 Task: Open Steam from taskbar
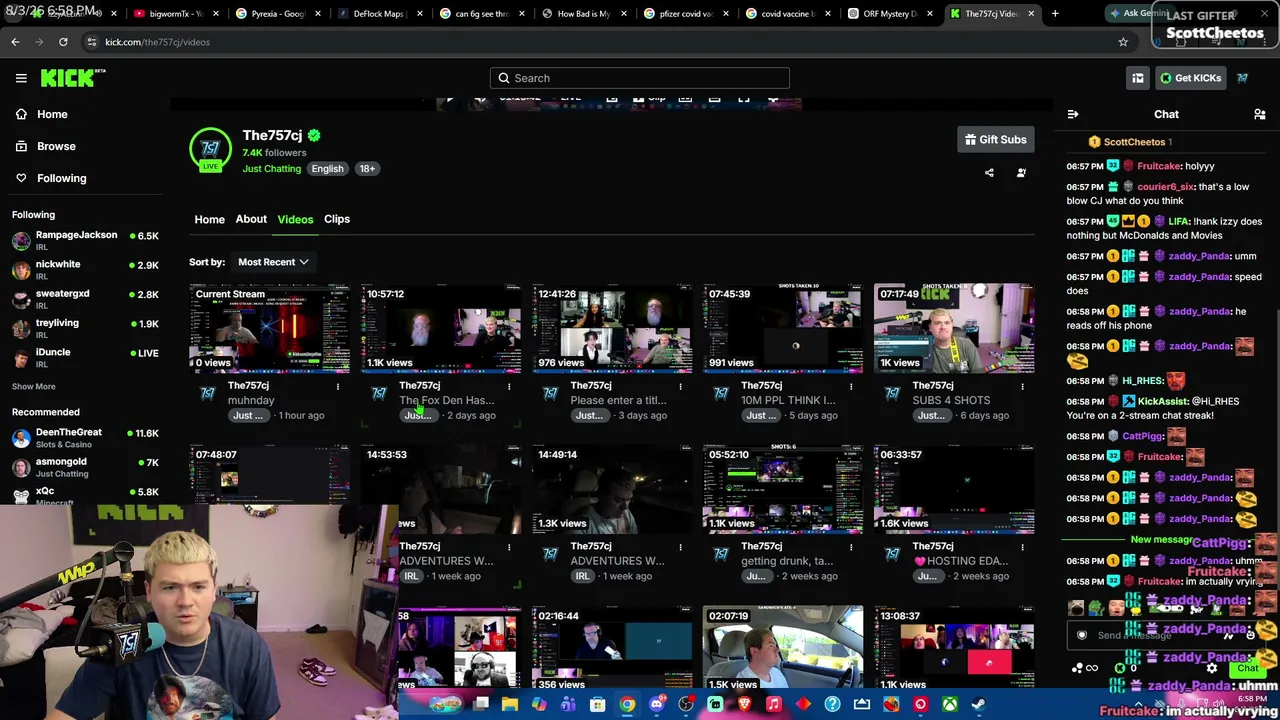coord(979,705)
